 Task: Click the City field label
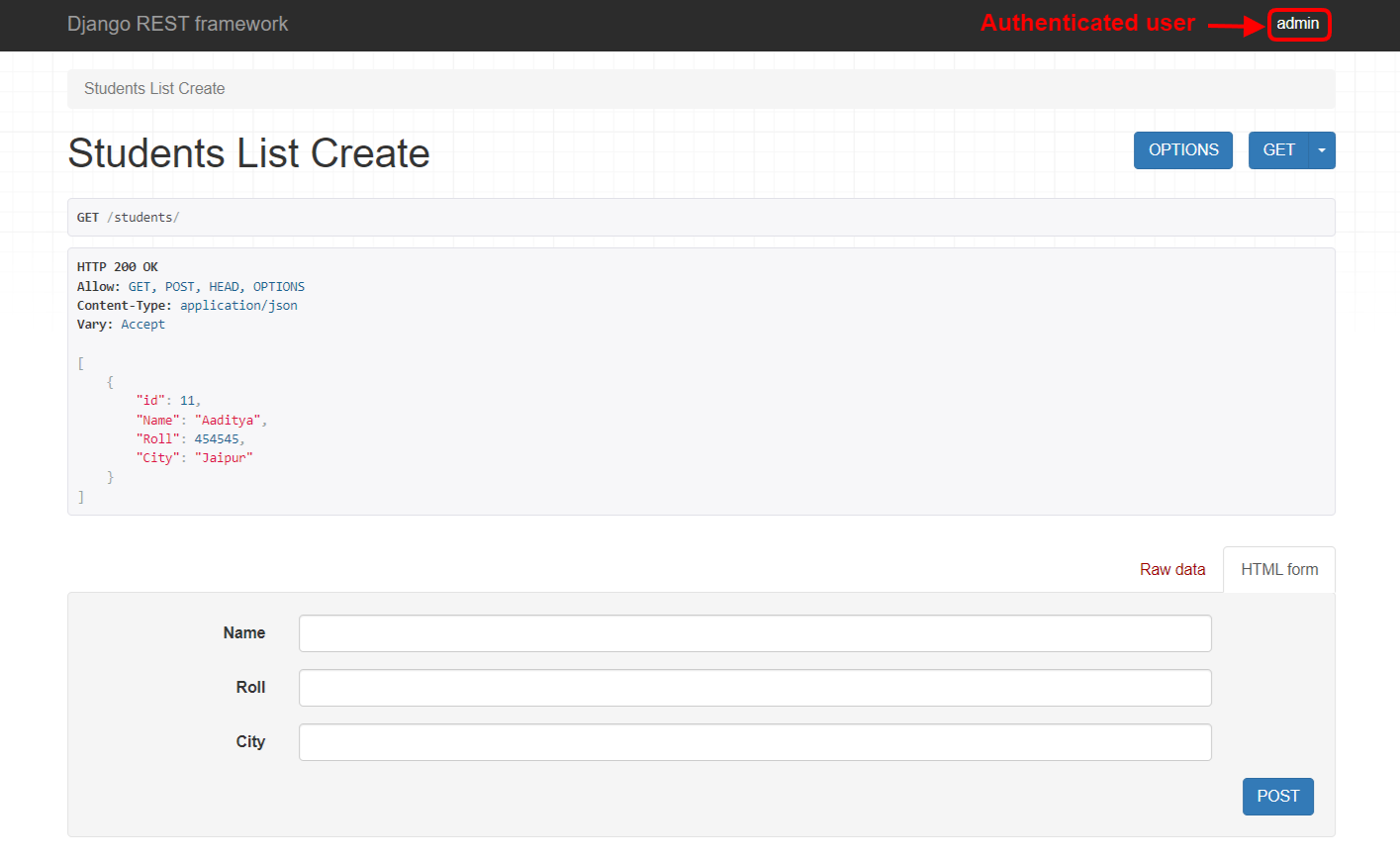(x=250, y=742)
